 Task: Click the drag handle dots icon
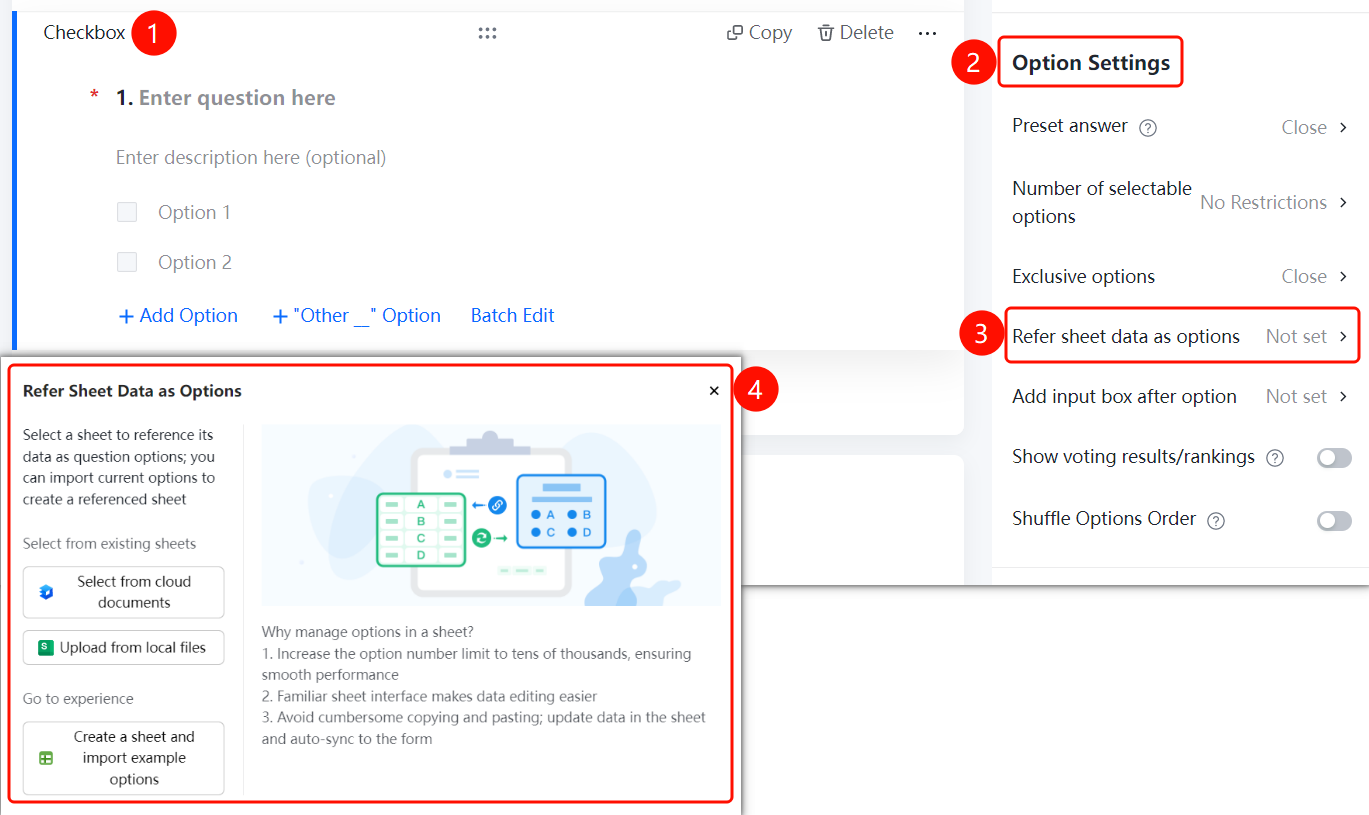click(487, 33)
